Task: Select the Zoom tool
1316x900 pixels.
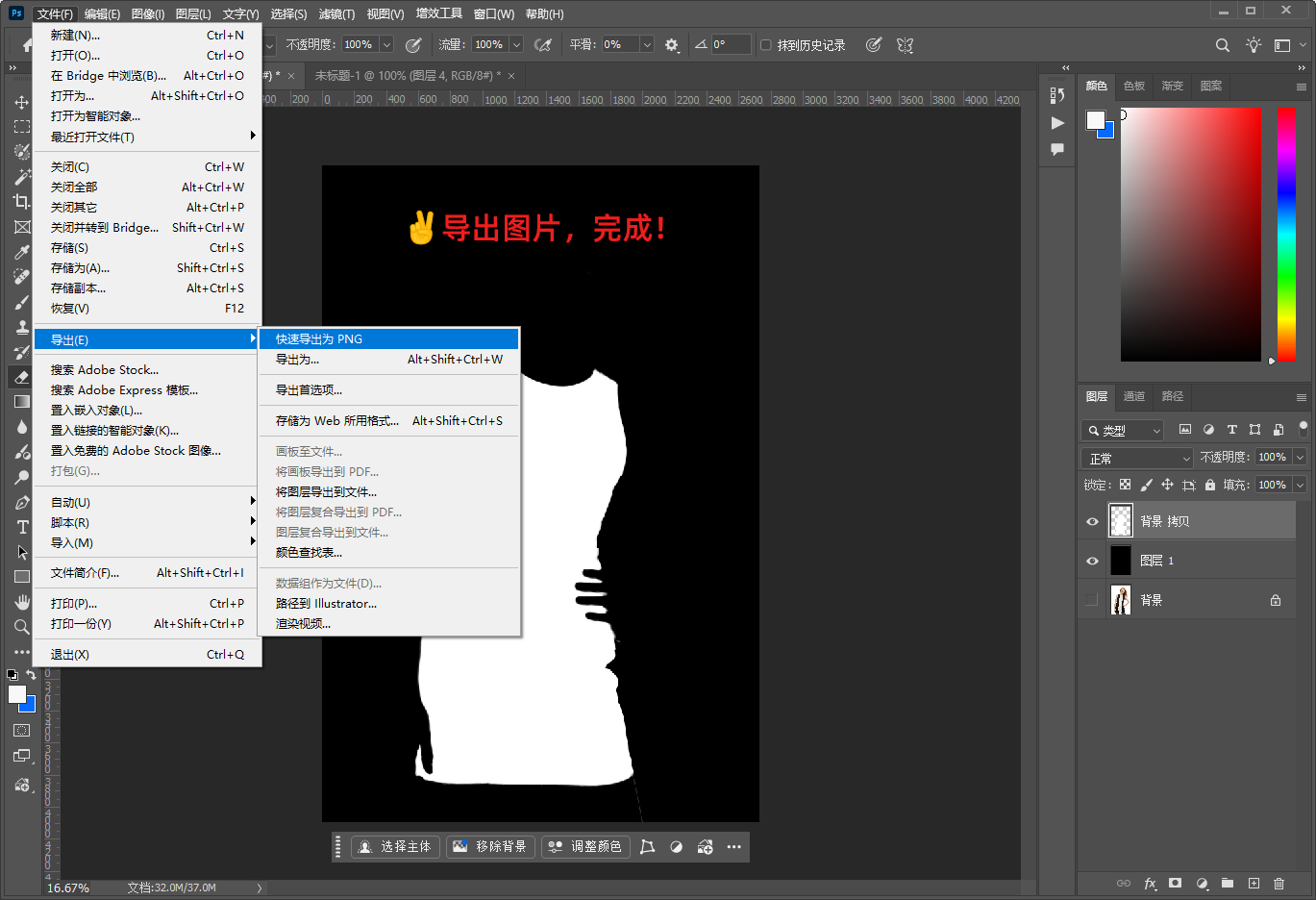Action: 21,627
